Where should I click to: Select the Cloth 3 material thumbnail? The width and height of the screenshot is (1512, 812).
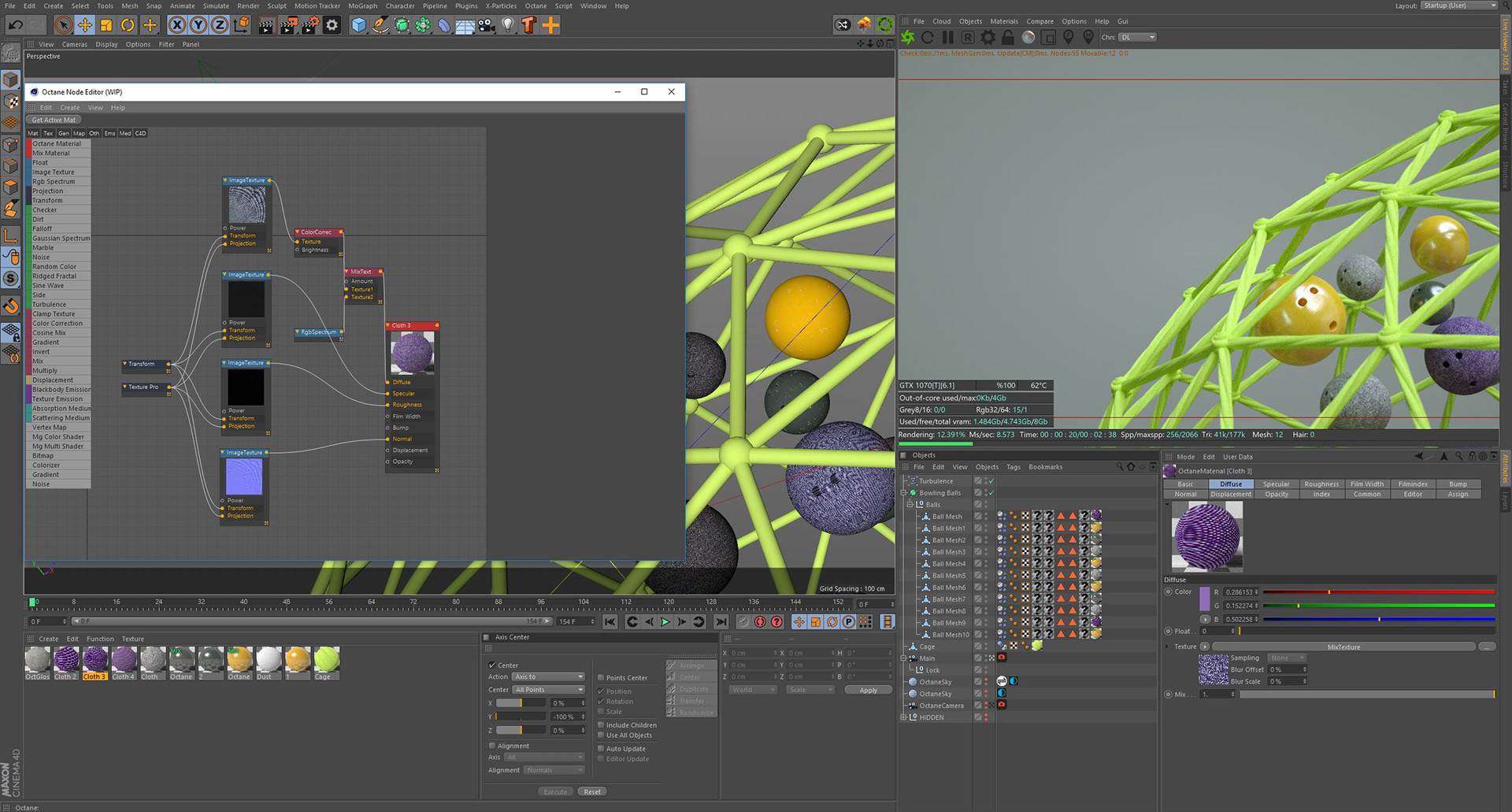(x=95, y=662)
